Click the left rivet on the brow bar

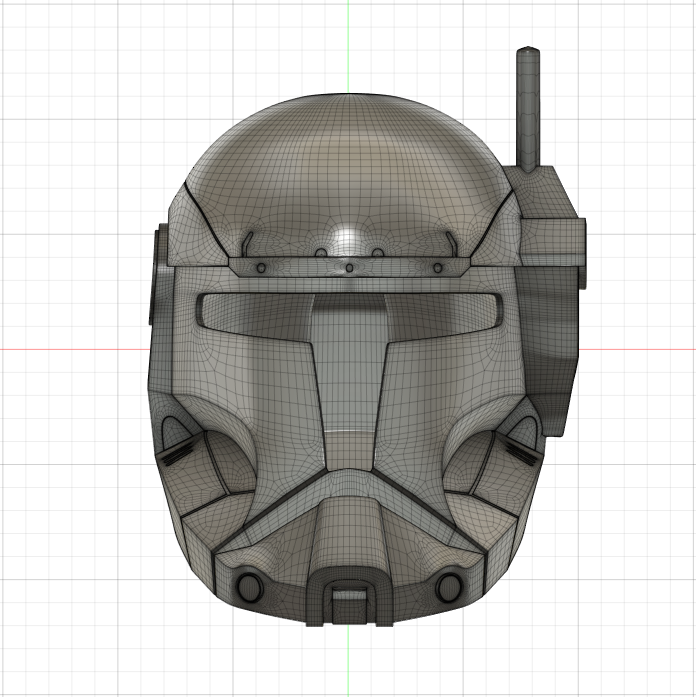coord(261,268)
